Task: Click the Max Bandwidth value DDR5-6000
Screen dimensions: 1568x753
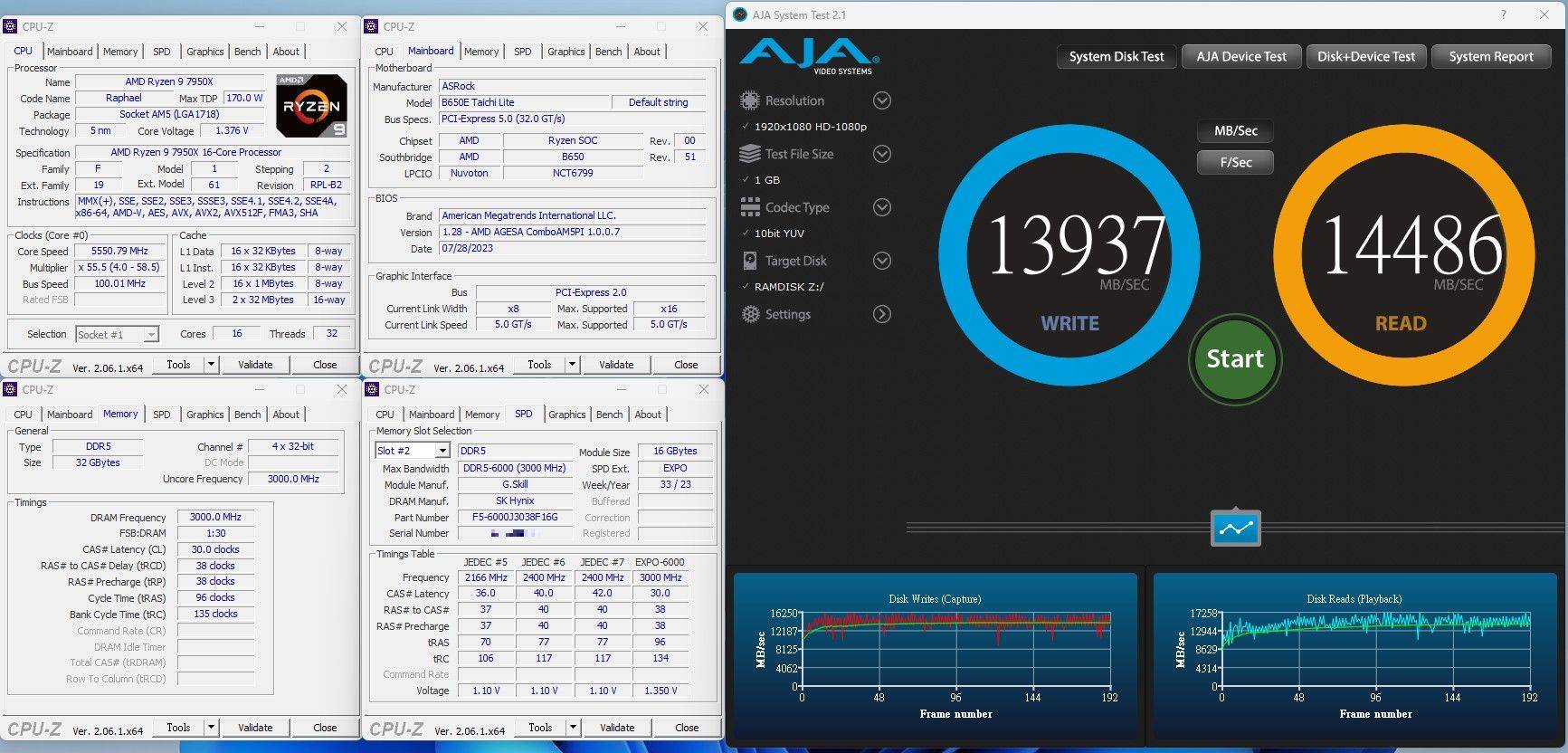Action: [x=515, y=468]
